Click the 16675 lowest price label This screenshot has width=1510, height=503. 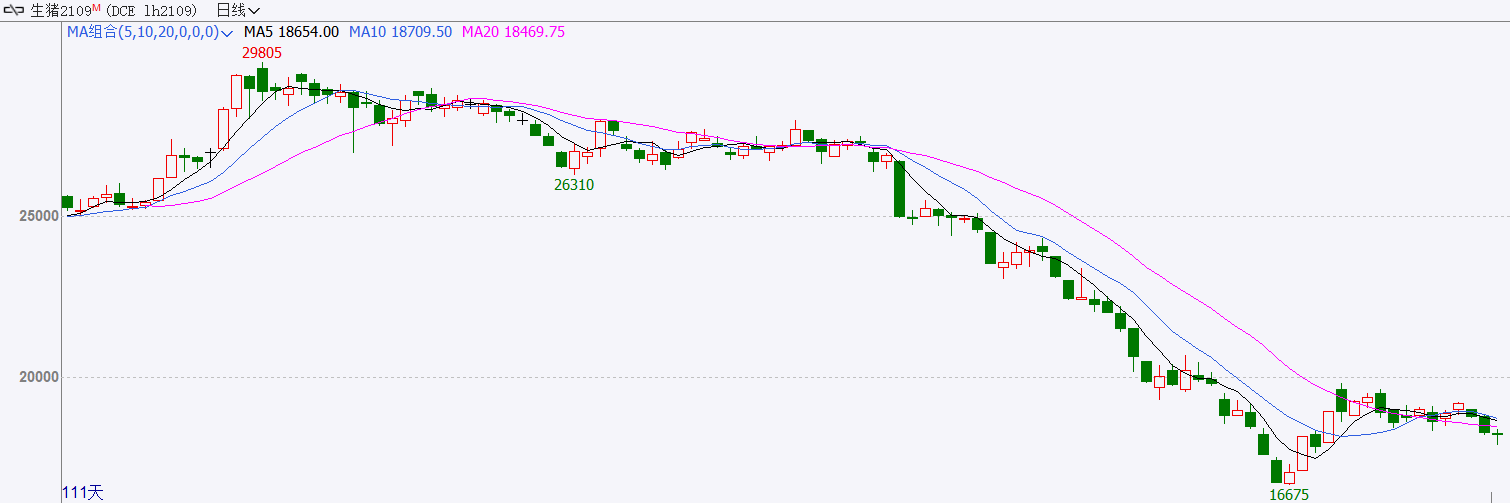click(x=1289, y=495)
